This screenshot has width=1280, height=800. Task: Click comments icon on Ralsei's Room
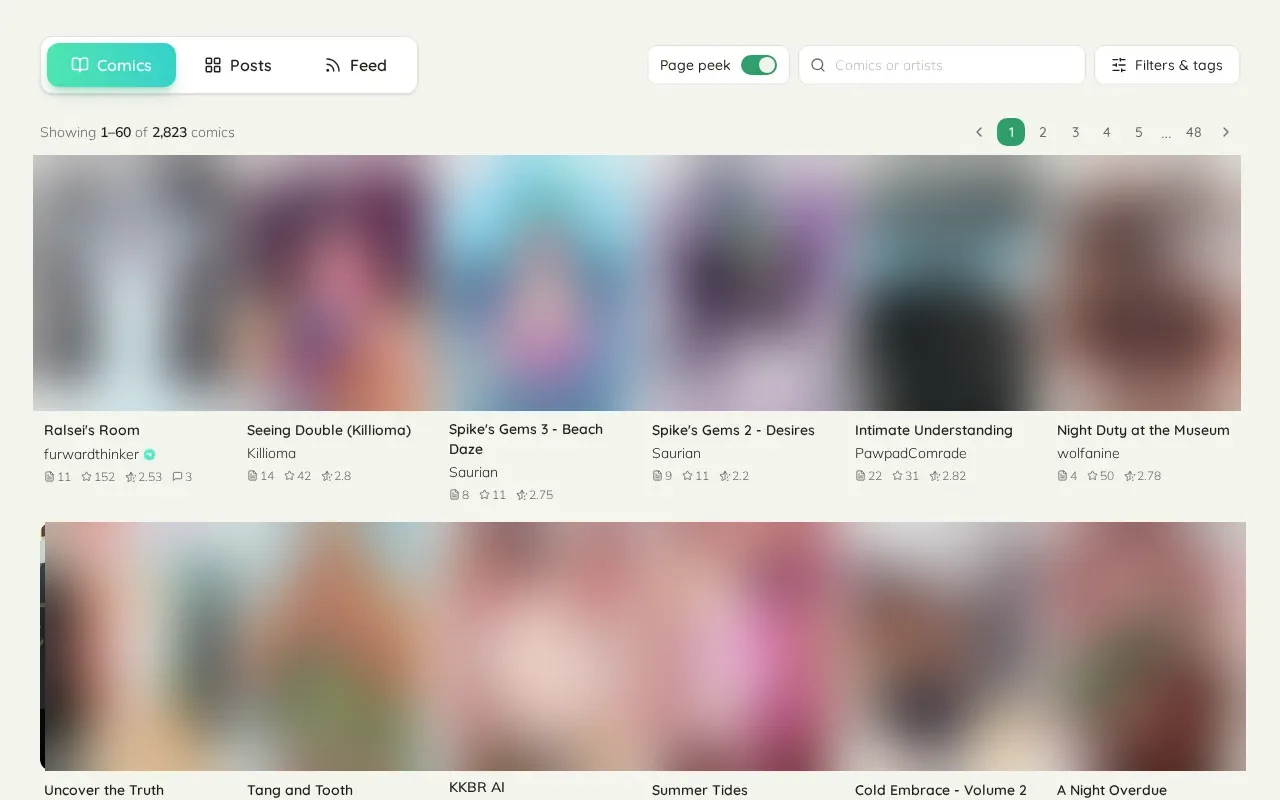[177, 477]
